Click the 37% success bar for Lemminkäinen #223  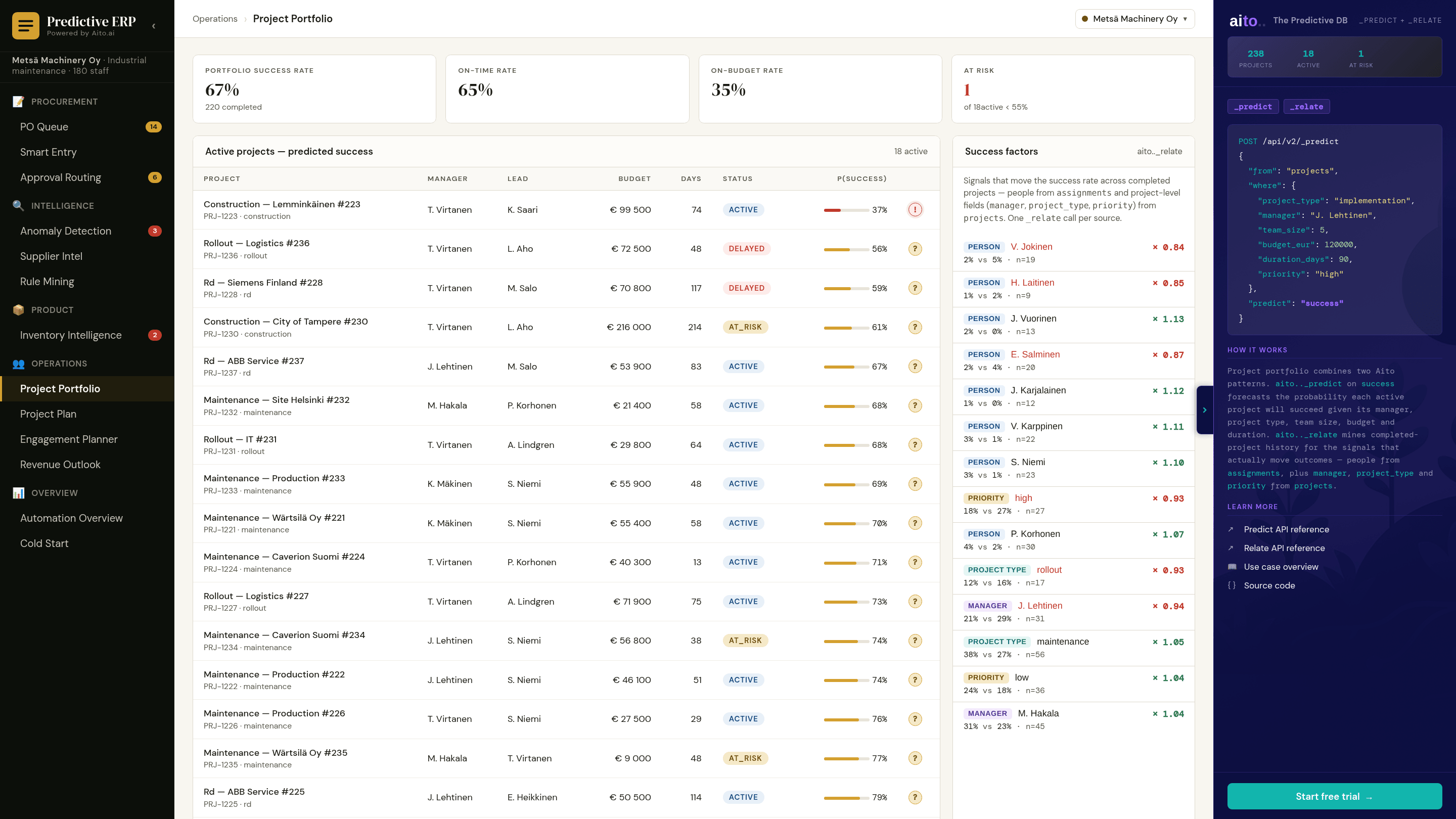846,210
